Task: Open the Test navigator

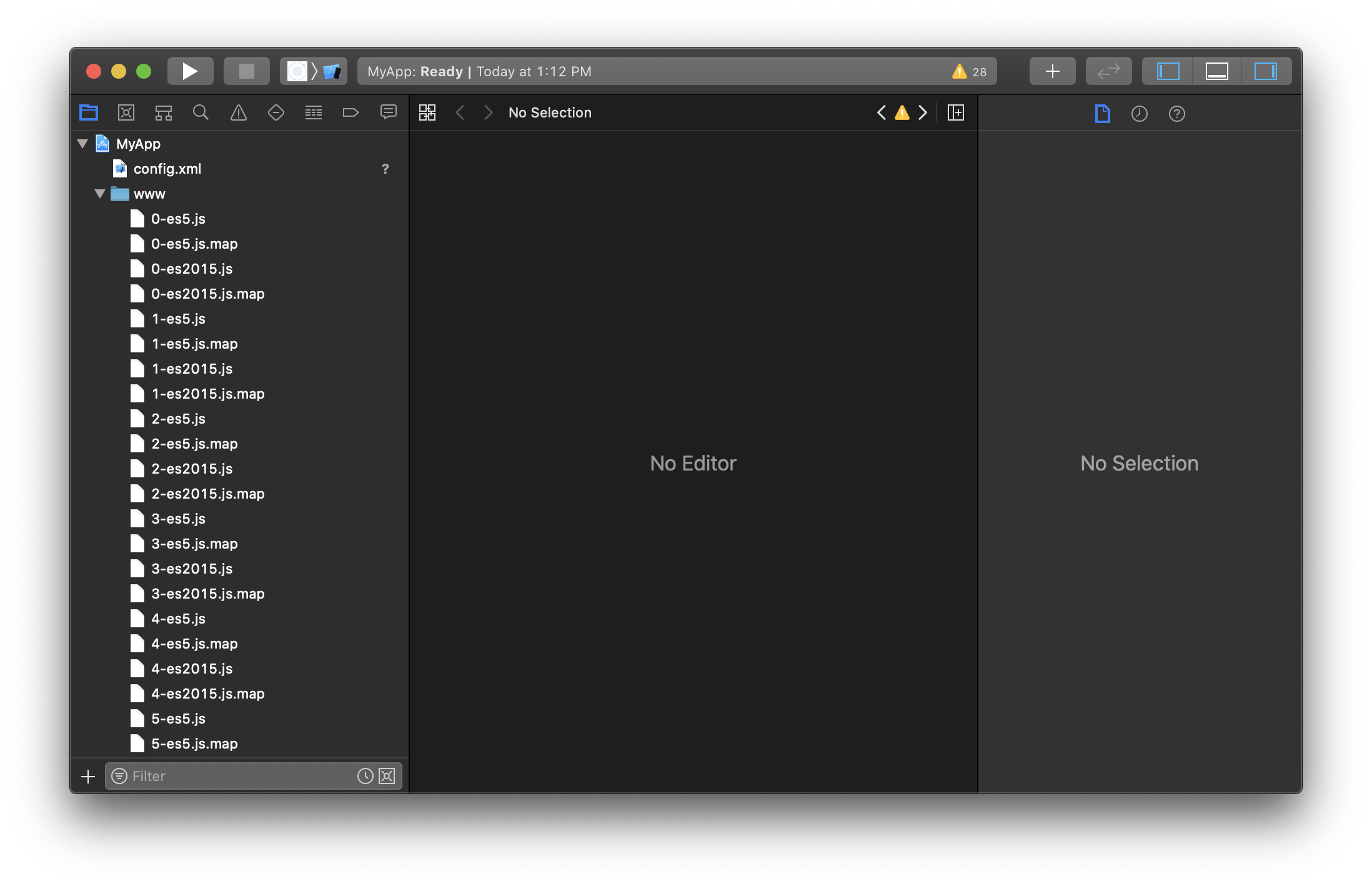Action: pos(276,113)
